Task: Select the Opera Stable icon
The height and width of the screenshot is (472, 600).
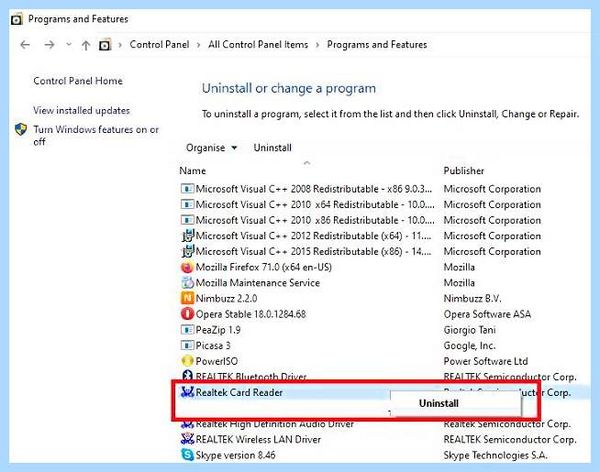Action: coord(187,314)
